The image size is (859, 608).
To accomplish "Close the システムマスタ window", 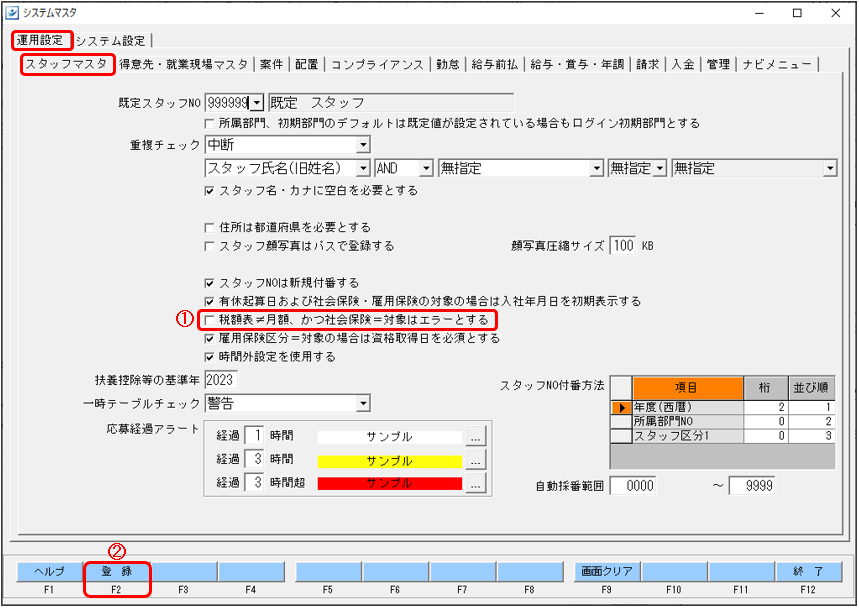I will 835,13.
